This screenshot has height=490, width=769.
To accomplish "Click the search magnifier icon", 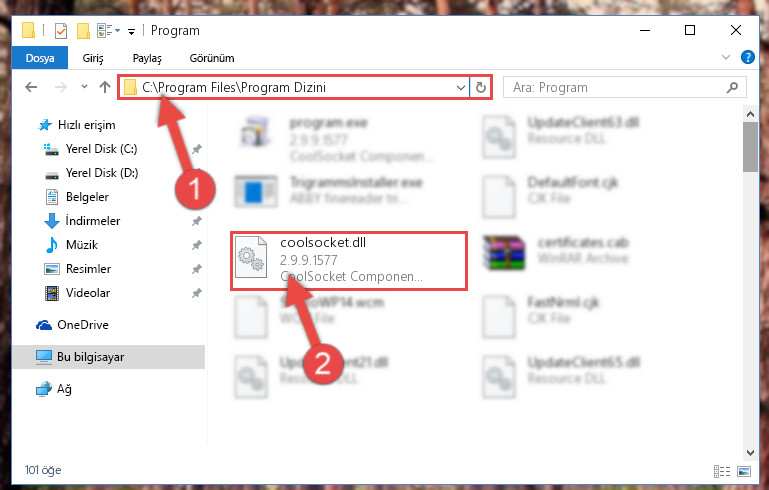I will (x=732, y=87).
